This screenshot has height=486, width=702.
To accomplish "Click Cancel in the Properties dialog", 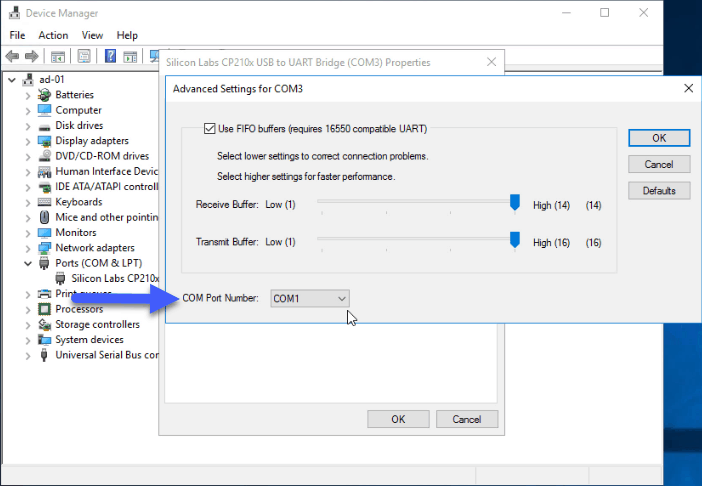I will (467, 419).
